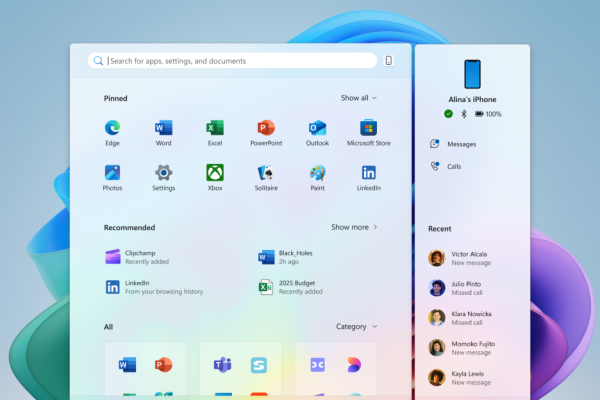Click the Alina's iPhone device image
The height and width of the screenshot is (400, 600).
[x=472, y=74]
